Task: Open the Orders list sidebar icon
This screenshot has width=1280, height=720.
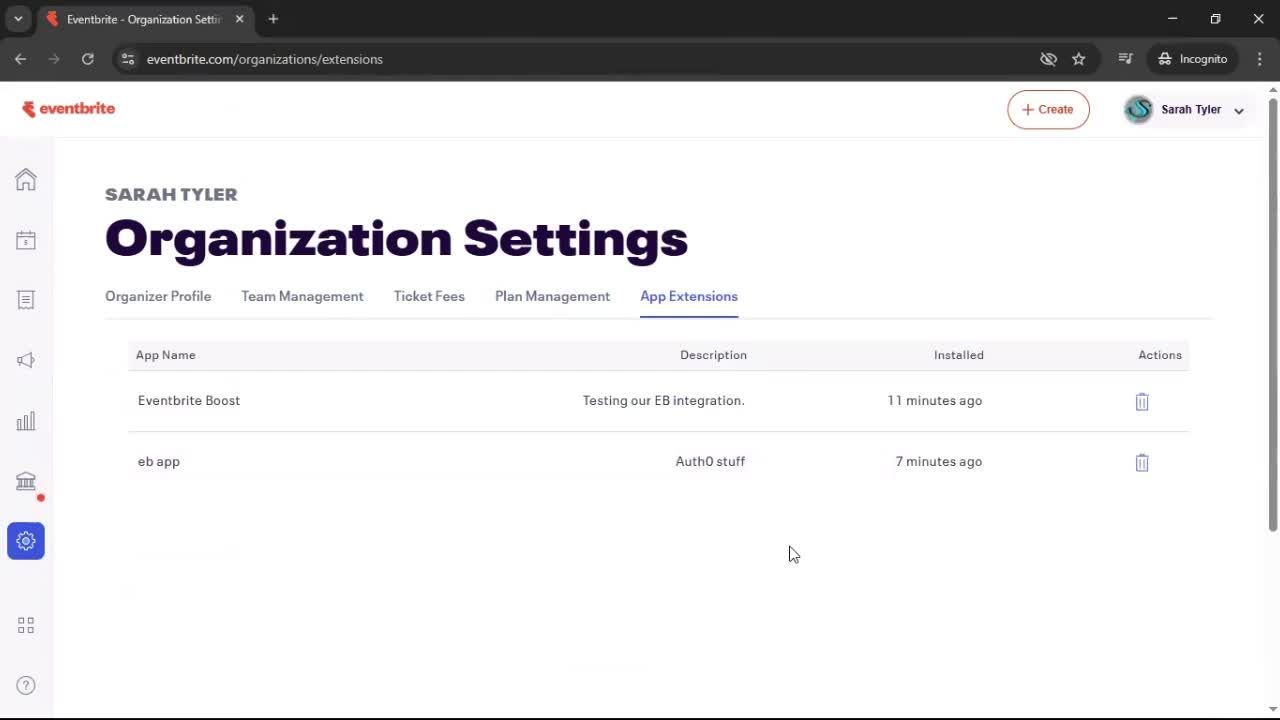Action: tap(26, 300)
